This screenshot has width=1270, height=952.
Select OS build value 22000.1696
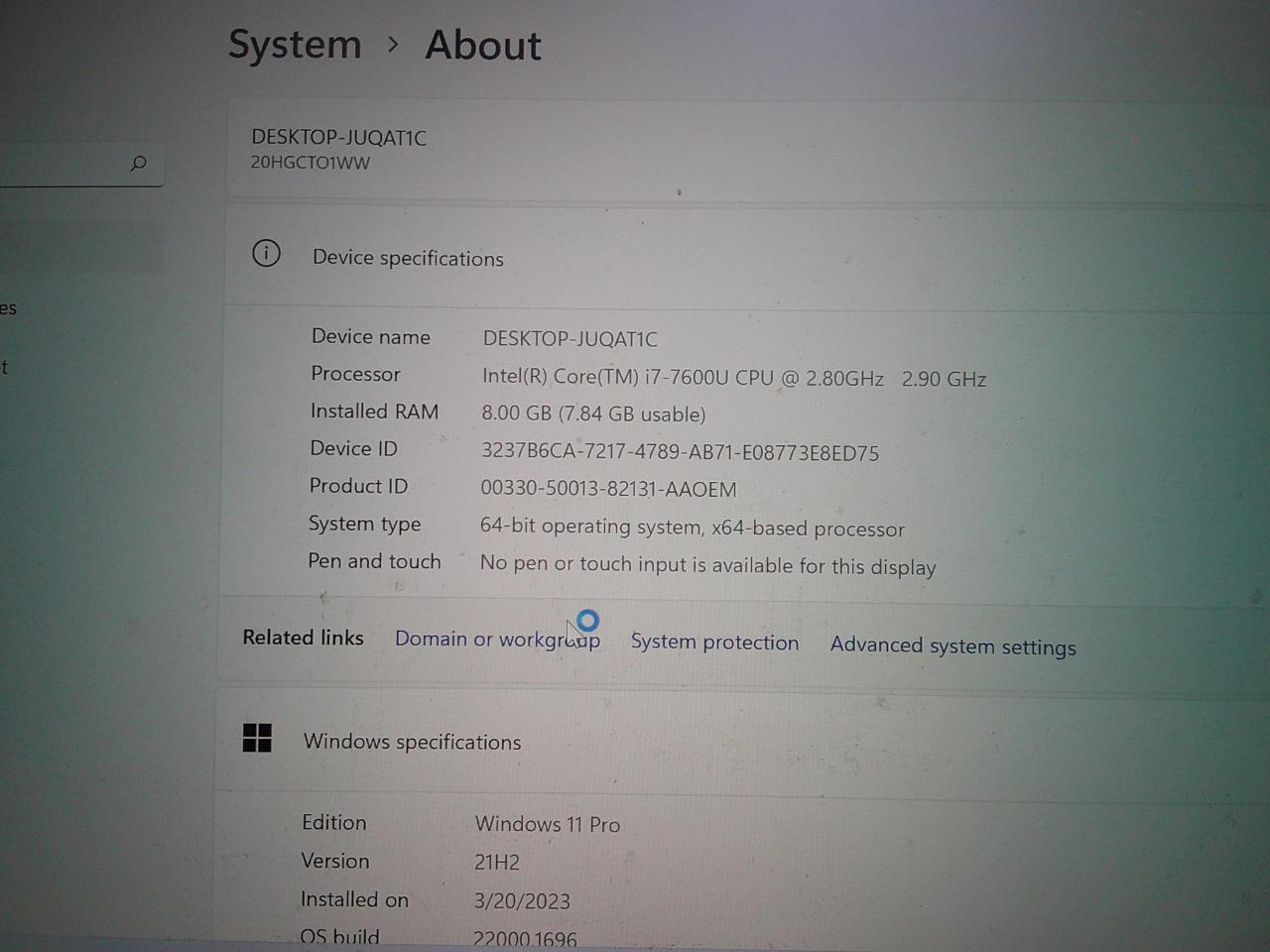click(525, 938)
